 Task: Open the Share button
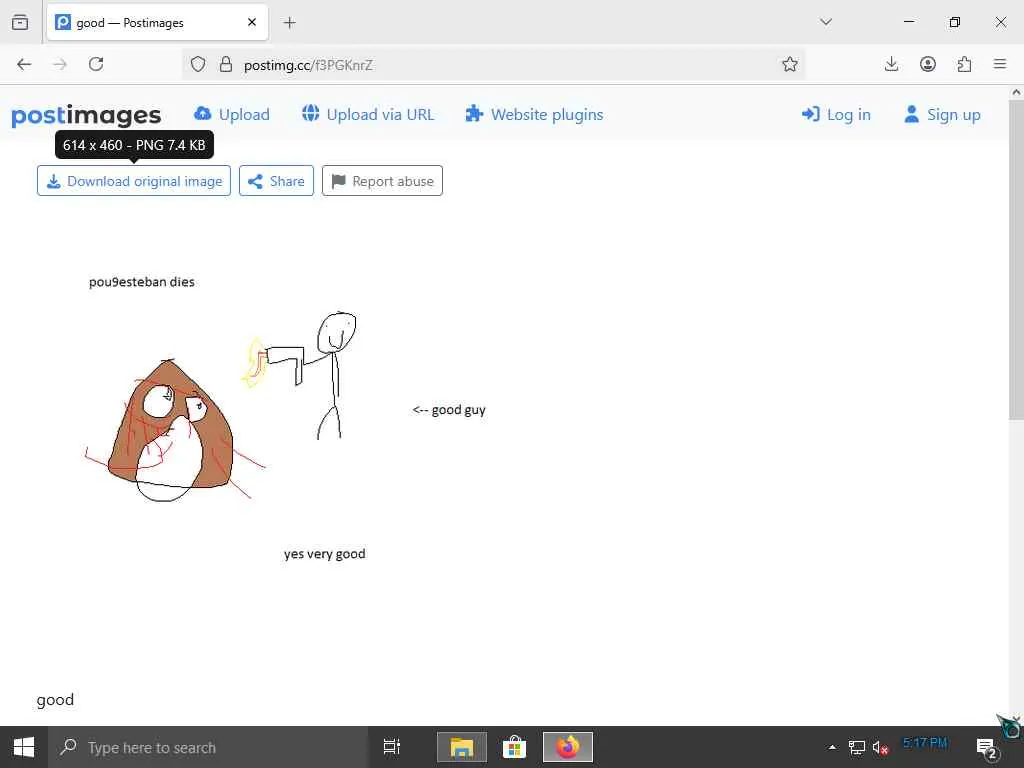(276, 181)
